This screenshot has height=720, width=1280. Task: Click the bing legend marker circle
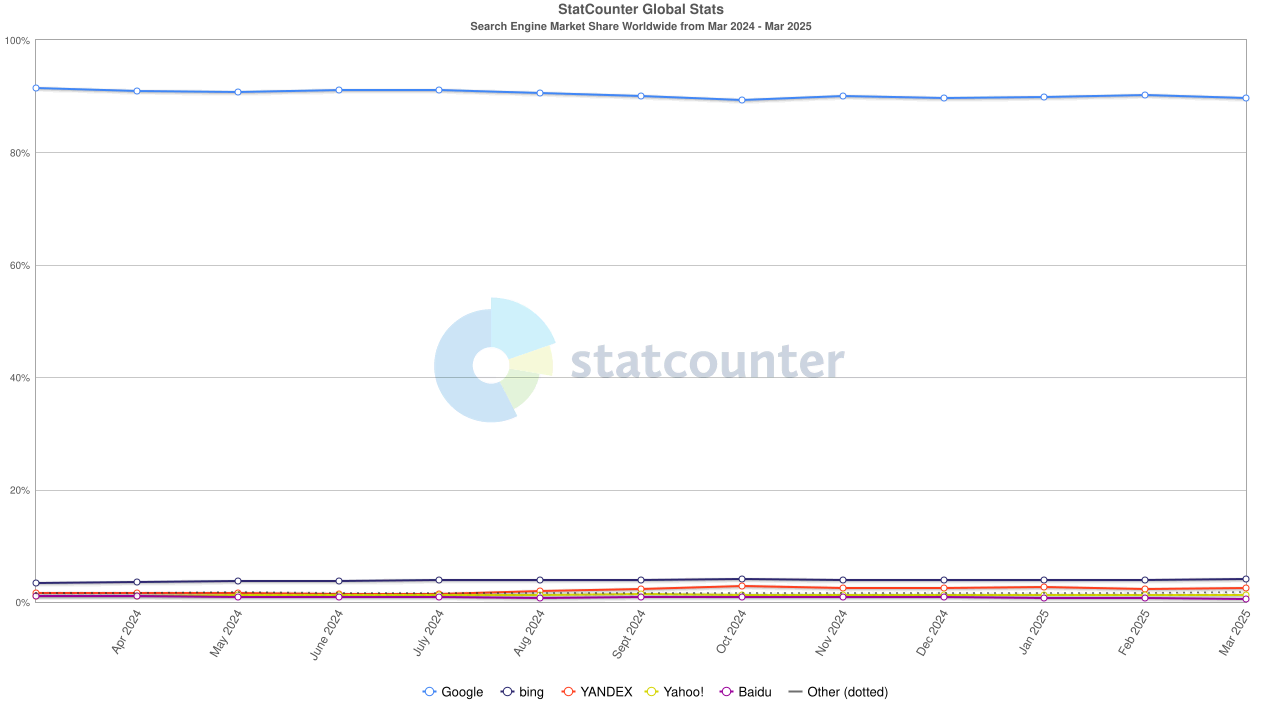pyautogui.click(x=508, y=692)
